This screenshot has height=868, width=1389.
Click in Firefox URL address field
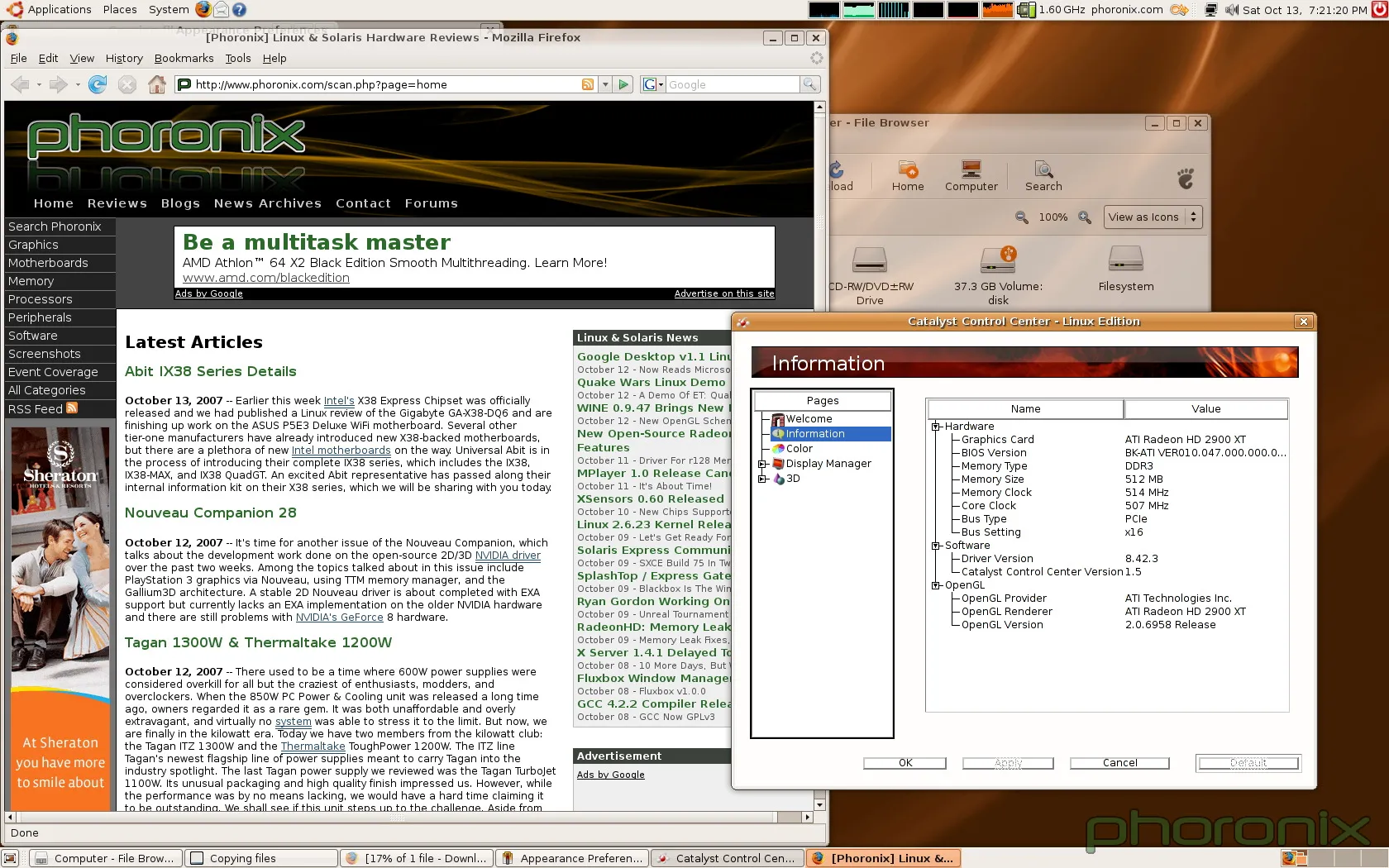385,84
